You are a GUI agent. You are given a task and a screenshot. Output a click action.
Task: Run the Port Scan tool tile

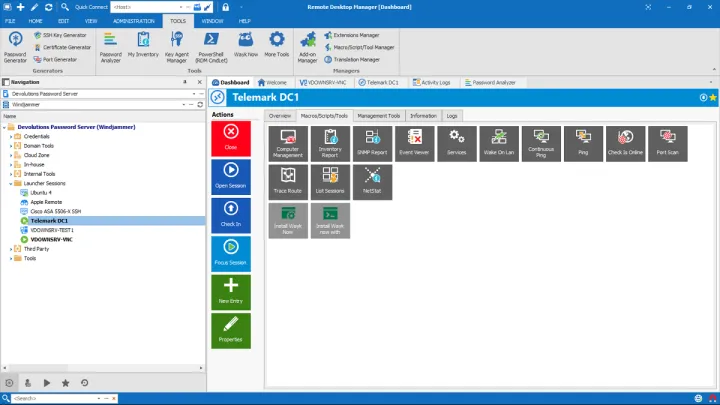point(667,143)
